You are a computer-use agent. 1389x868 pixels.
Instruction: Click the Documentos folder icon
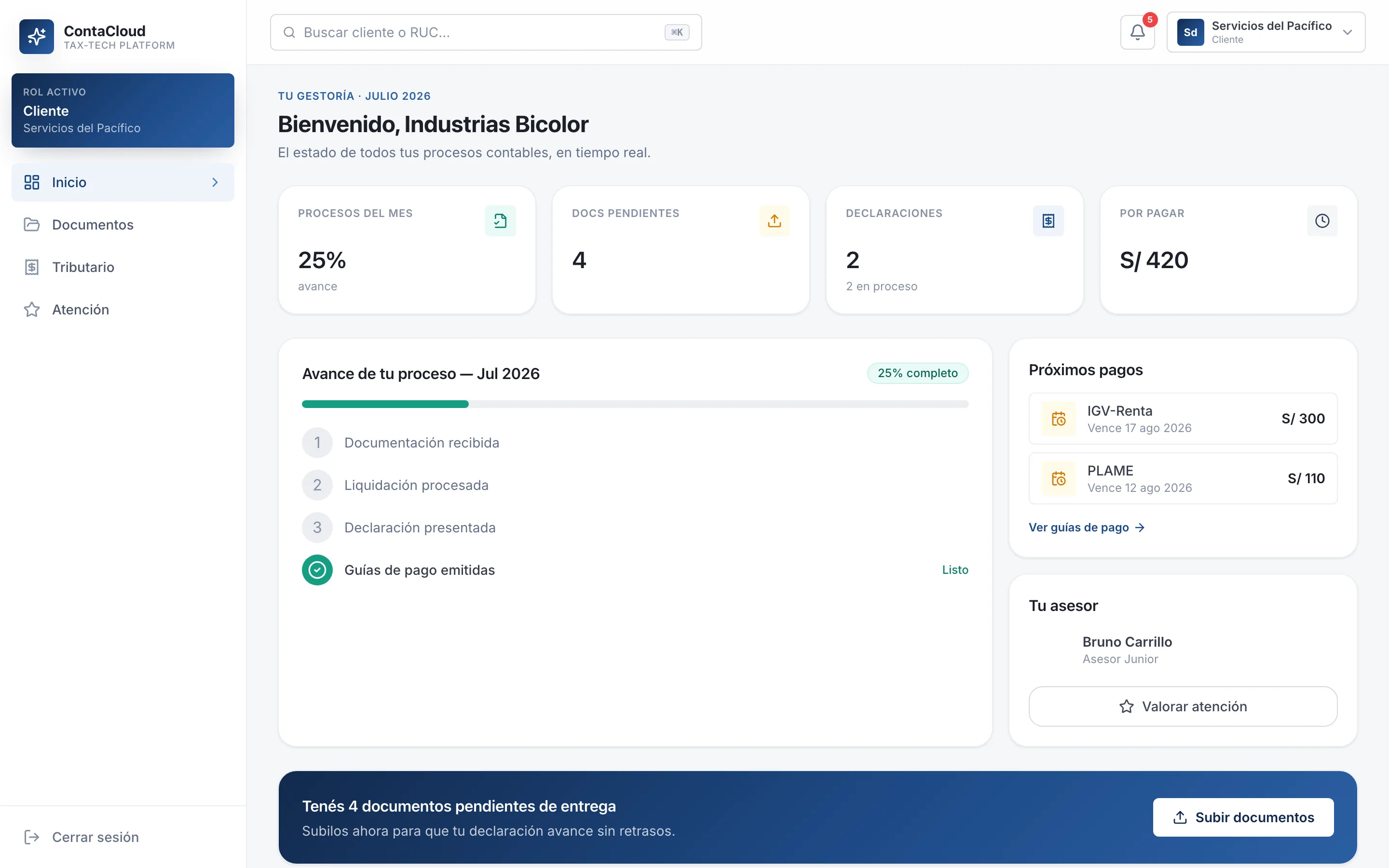tap(31, 225)
